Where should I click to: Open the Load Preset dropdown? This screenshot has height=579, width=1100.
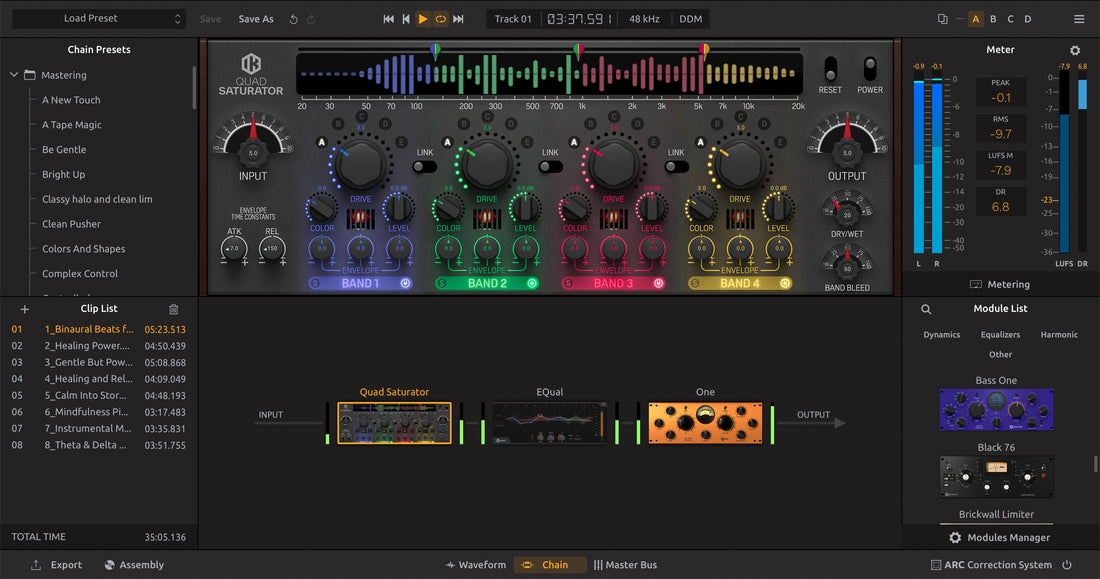click(x=99, y=19)
